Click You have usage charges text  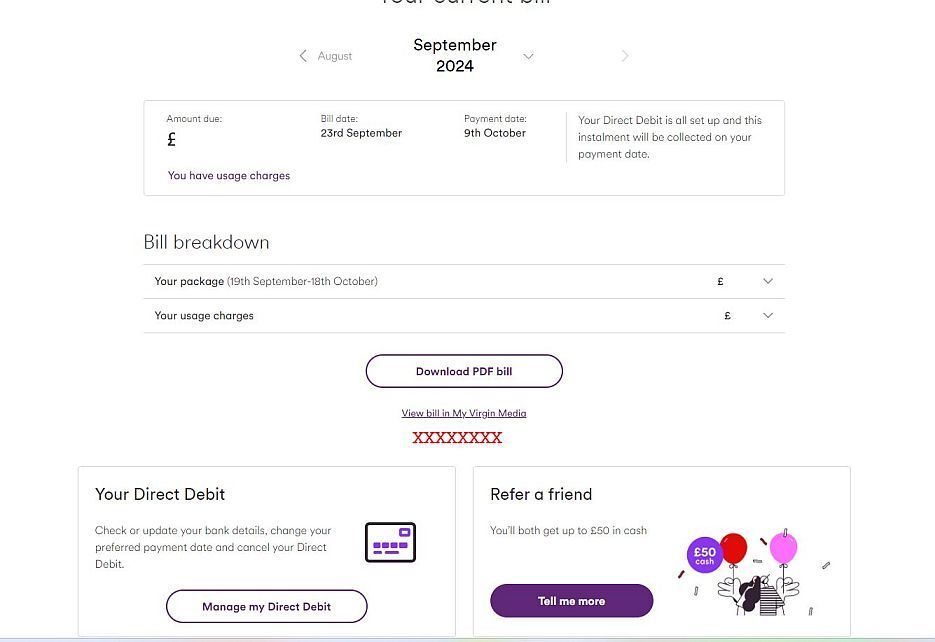coord(229,175)
